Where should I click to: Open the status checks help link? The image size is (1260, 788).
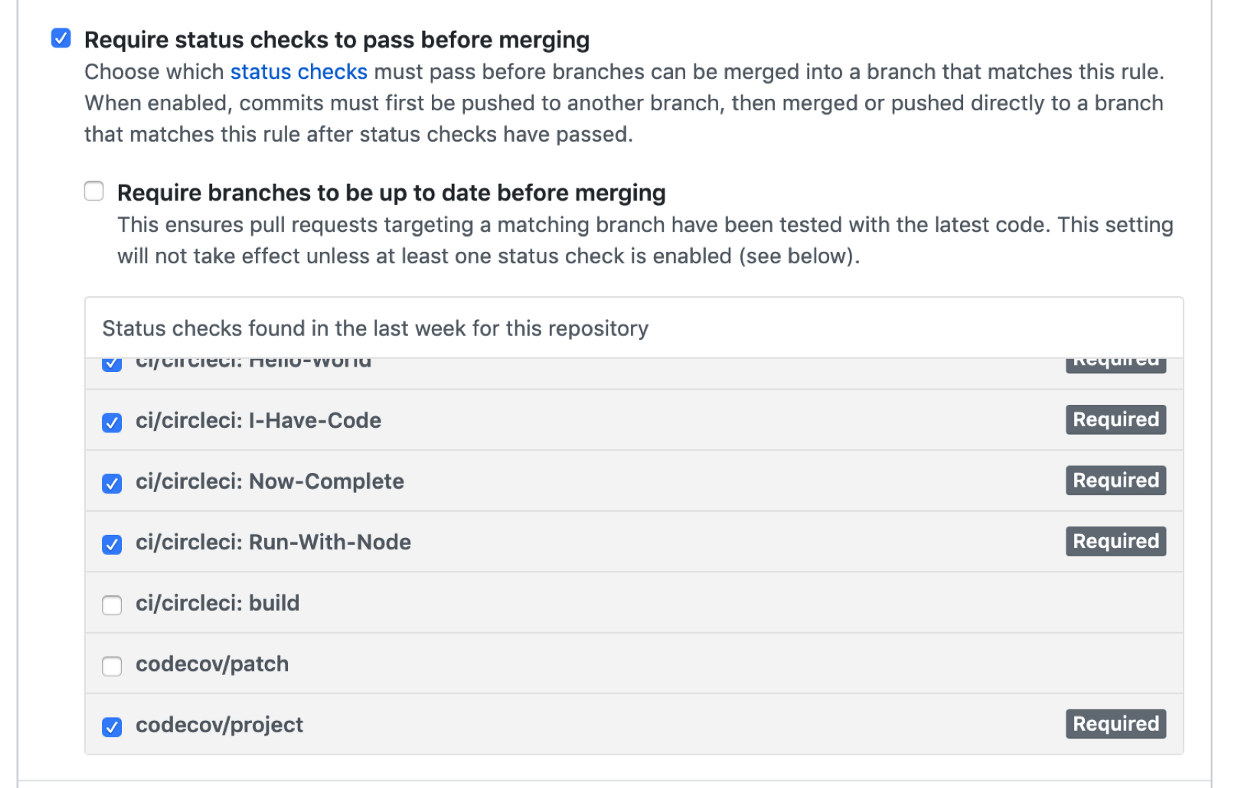pos(298,71)
